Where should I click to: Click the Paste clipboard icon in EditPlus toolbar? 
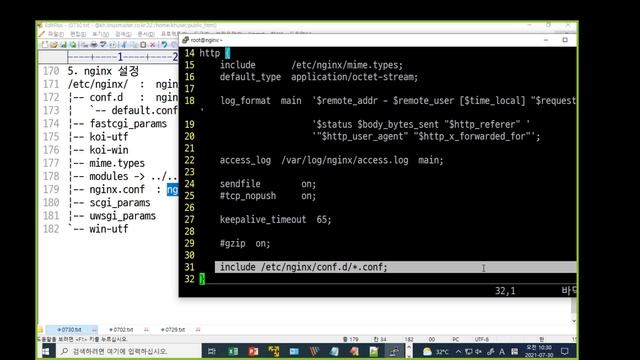click(x=143, y=44)
